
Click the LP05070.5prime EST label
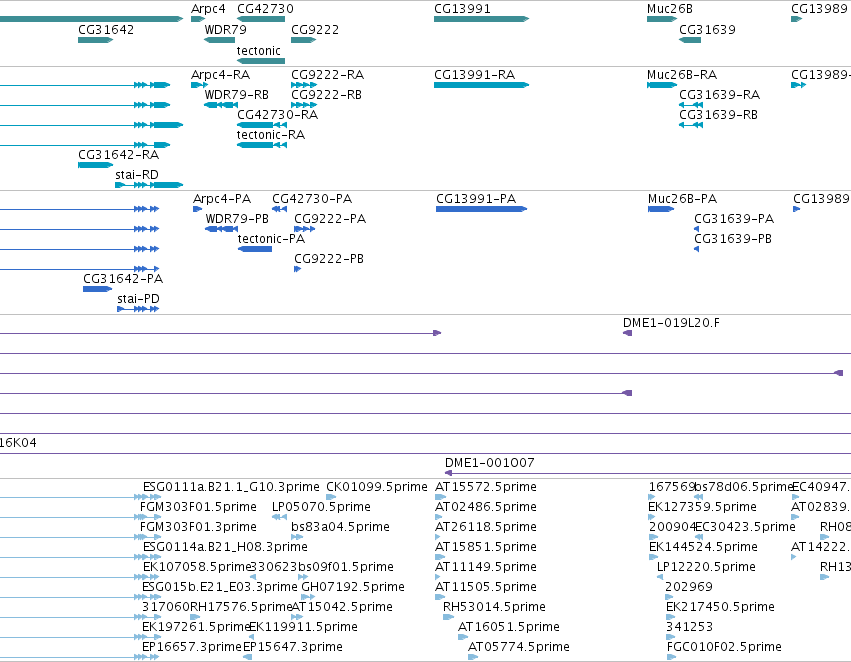[321, 507]
